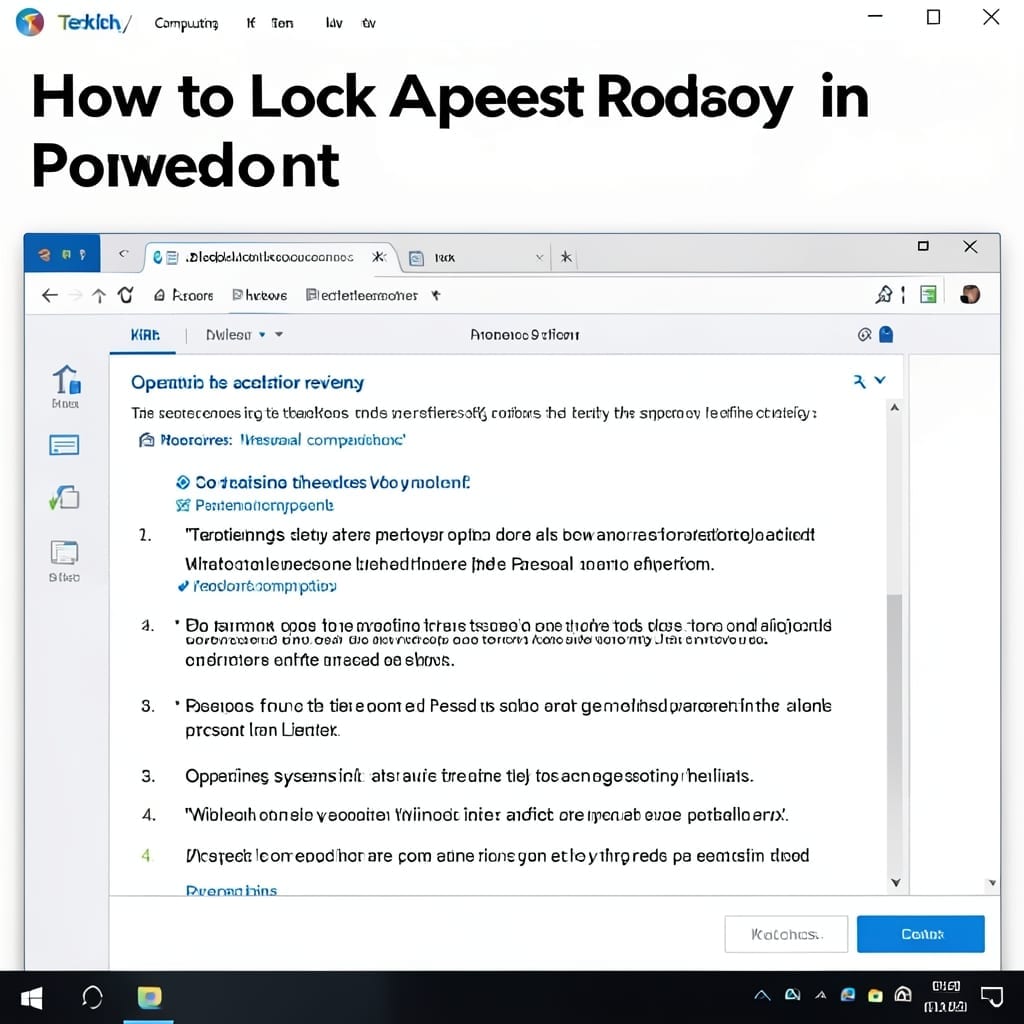Click the list item beginning Teroriennngs
The width and height of the screenshot is (1024, 1024).
point(500,549)
